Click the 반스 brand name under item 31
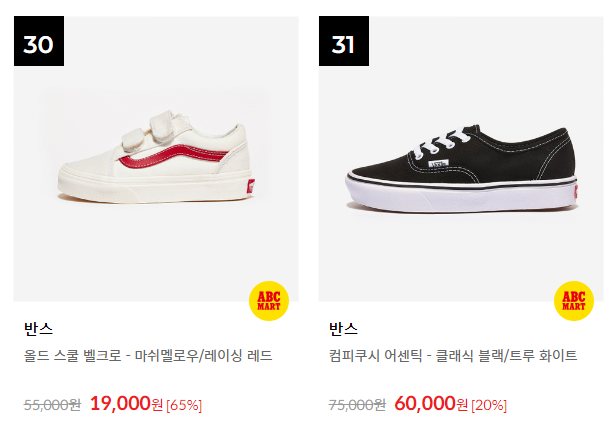The image size is (613, 425). point(343,328)
